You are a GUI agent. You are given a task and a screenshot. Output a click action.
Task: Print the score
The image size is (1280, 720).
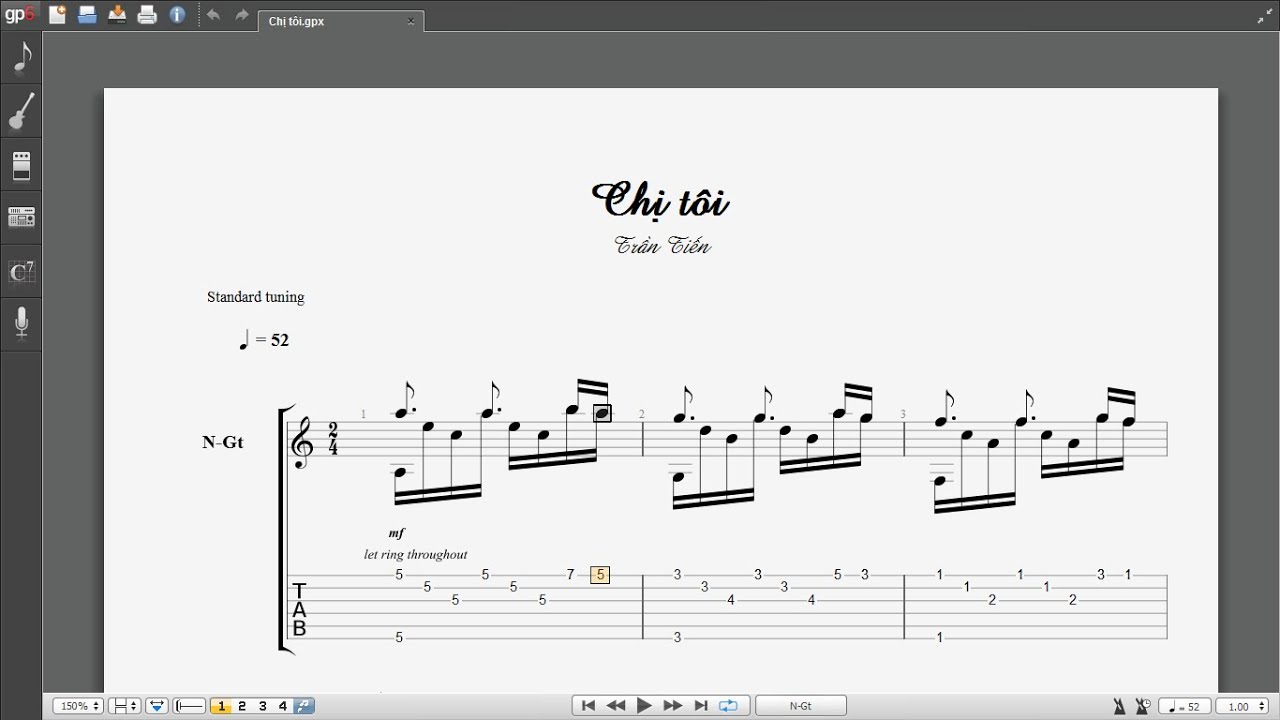[x=148, y=15]
